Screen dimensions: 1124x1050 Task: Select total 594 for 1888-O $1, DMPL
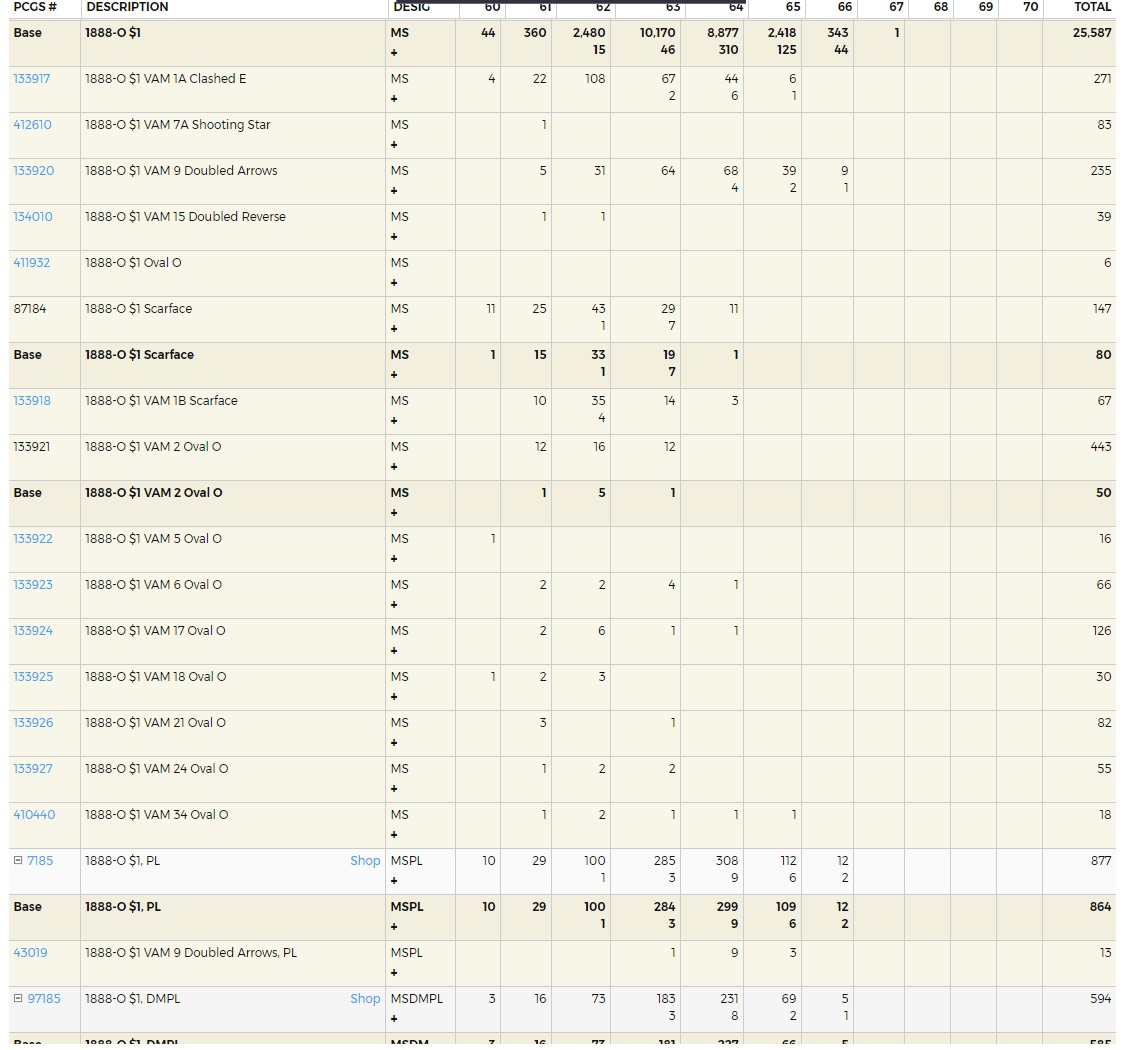click(1100, 998)
